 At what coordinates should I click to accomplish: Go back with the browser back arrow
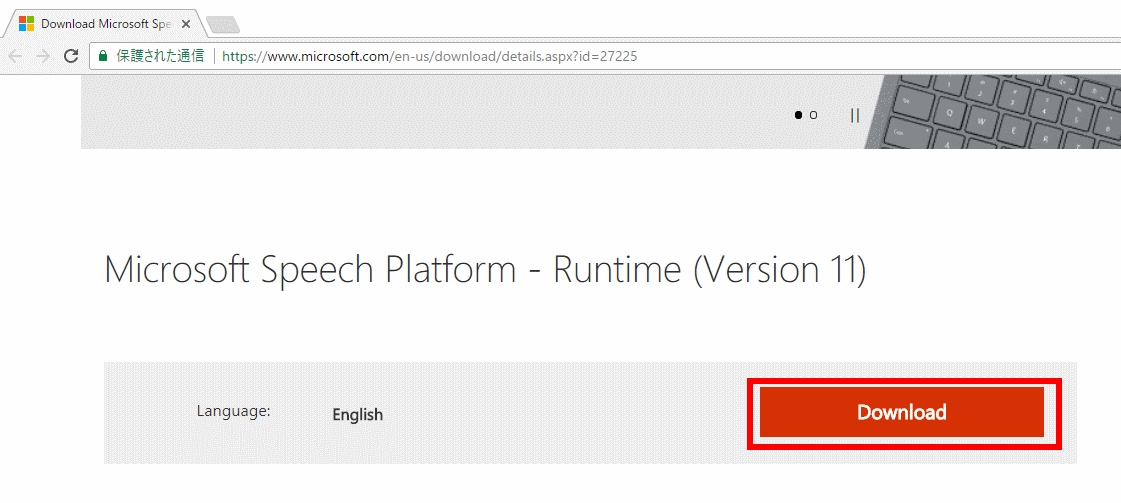pyautogui.click(x=15, y=56)
